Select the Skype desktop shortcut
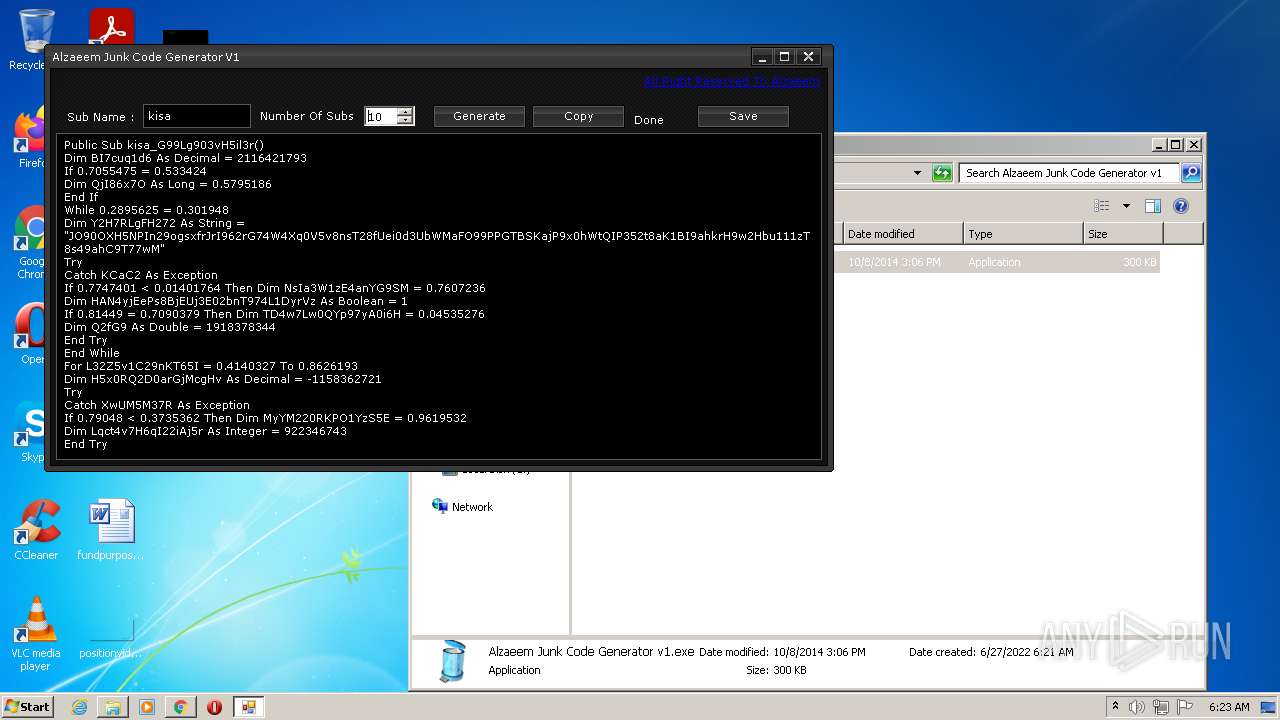1280x720 pixels. (30, 433)
